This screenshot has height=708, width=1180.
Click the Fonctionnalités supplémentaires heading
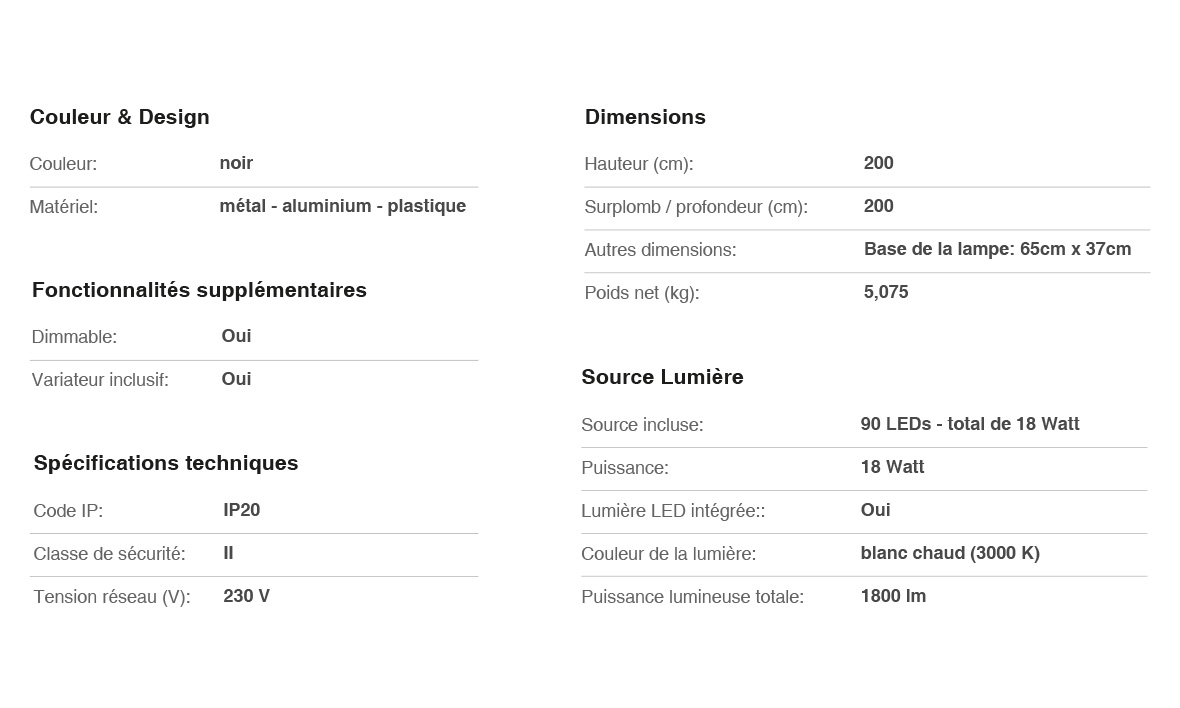tap(199, 290)
